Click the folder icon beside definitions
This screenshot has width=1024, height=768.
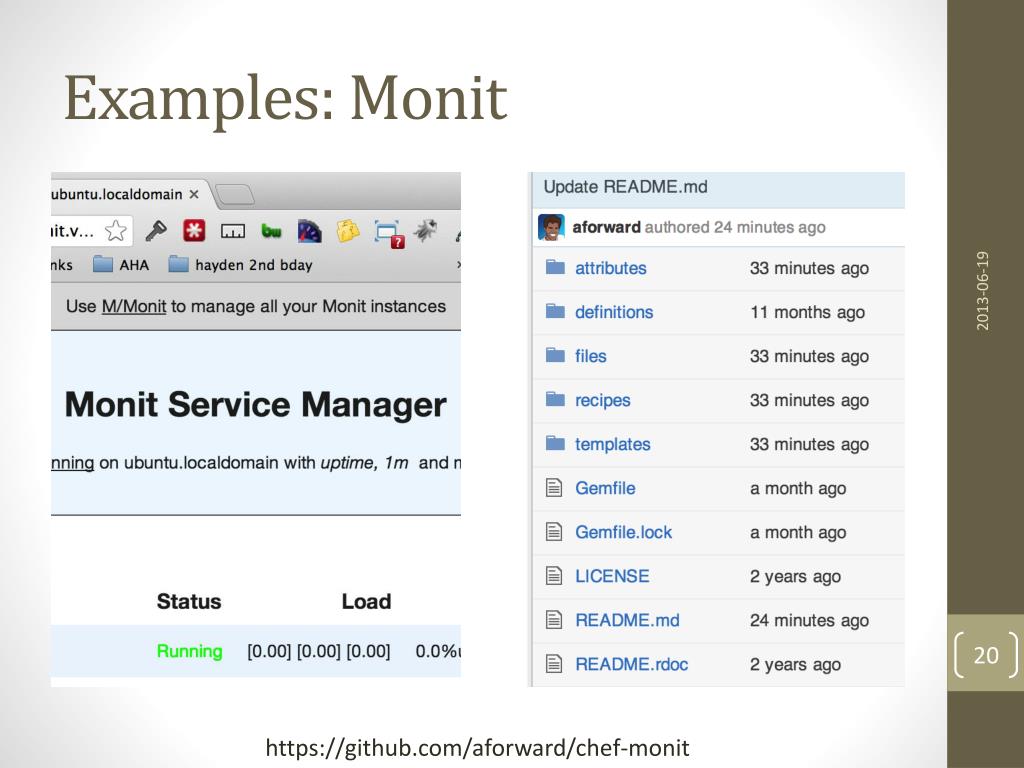pos(555,311)
